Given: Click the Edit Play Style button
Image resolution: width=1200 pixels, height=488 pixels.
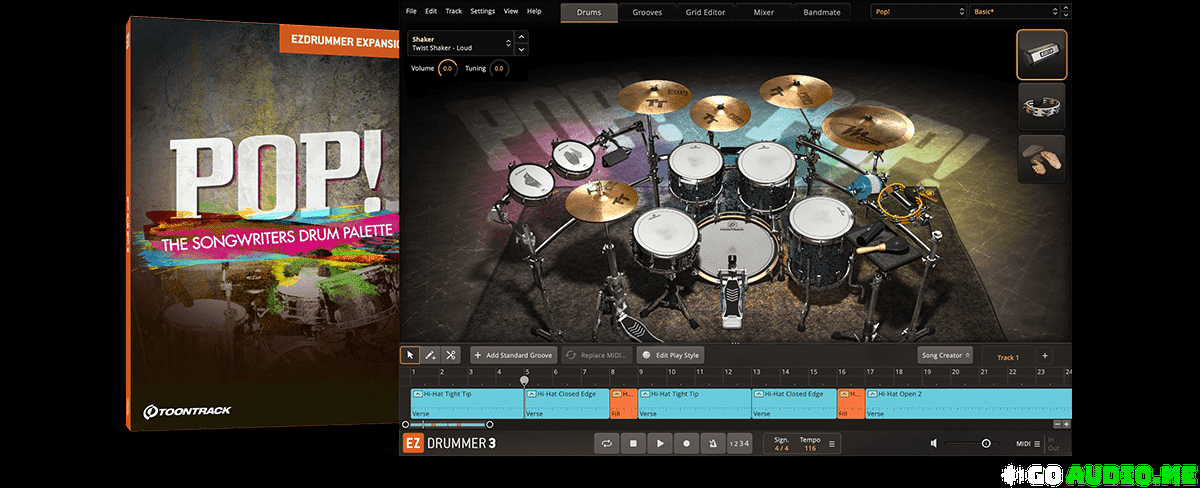Looking at the screenshot, I should pyautogui.click(x=671, y=355).
